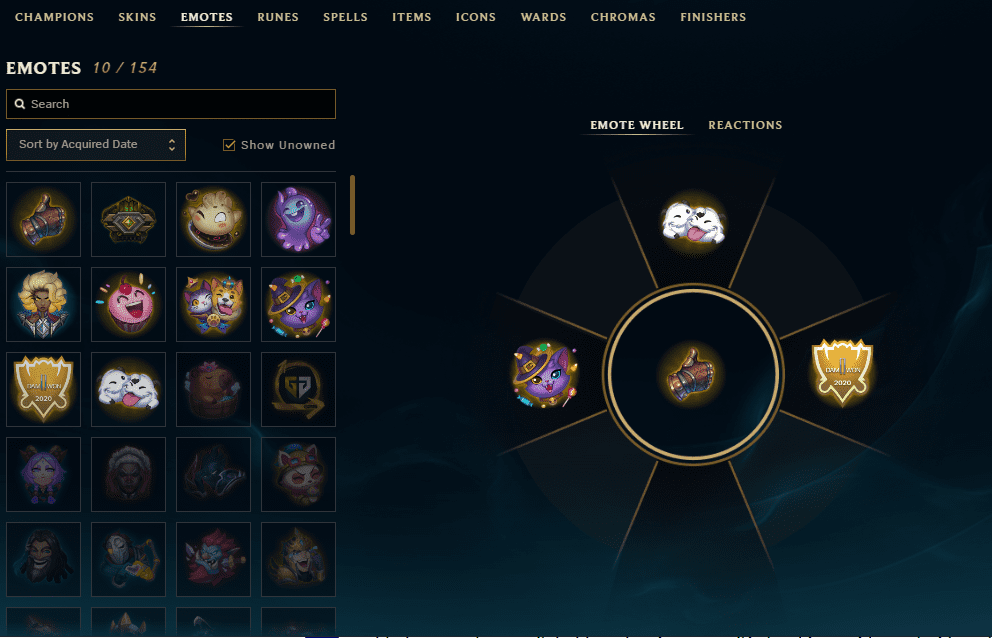Image resolution: width=992 pixels, height=638 pixels.
Task: Uncheck the Show Unowned checkbox
Action: click(x=229, y=145)
